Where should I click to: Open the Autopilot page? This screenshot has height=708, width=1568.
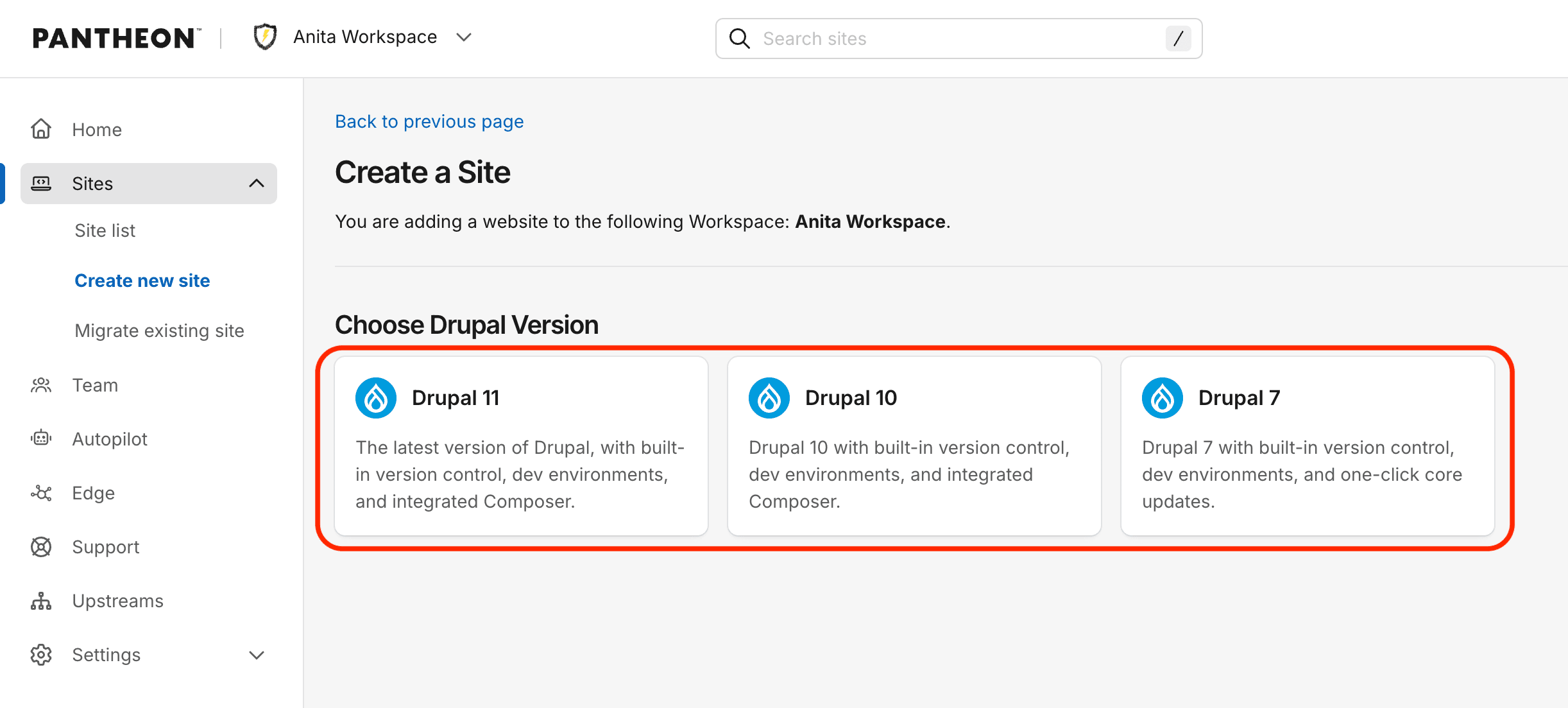pos(110,439)
